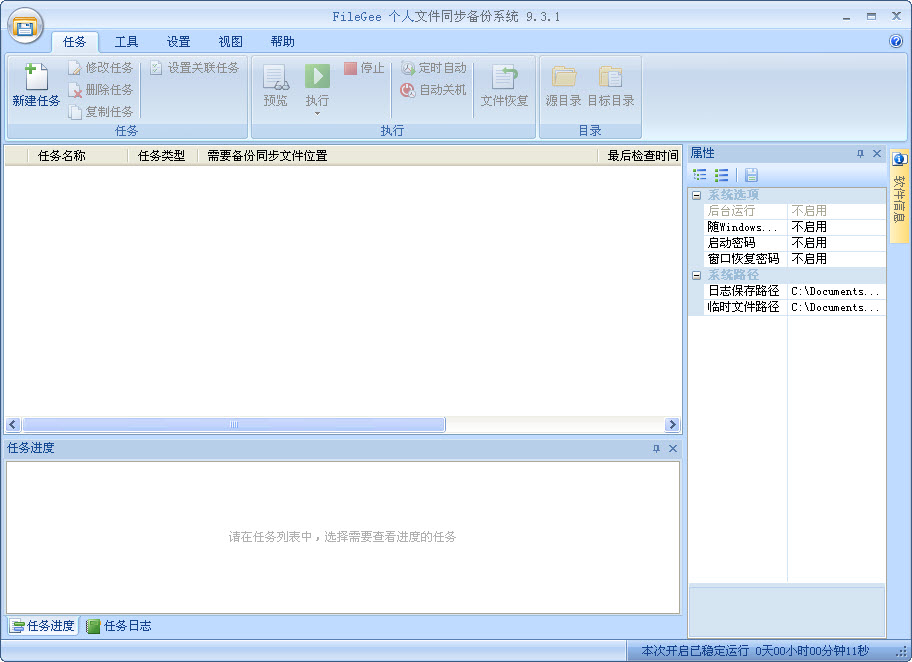Click 最后检查时间 column header
The image size is (912, 662).
click(640, 156)
